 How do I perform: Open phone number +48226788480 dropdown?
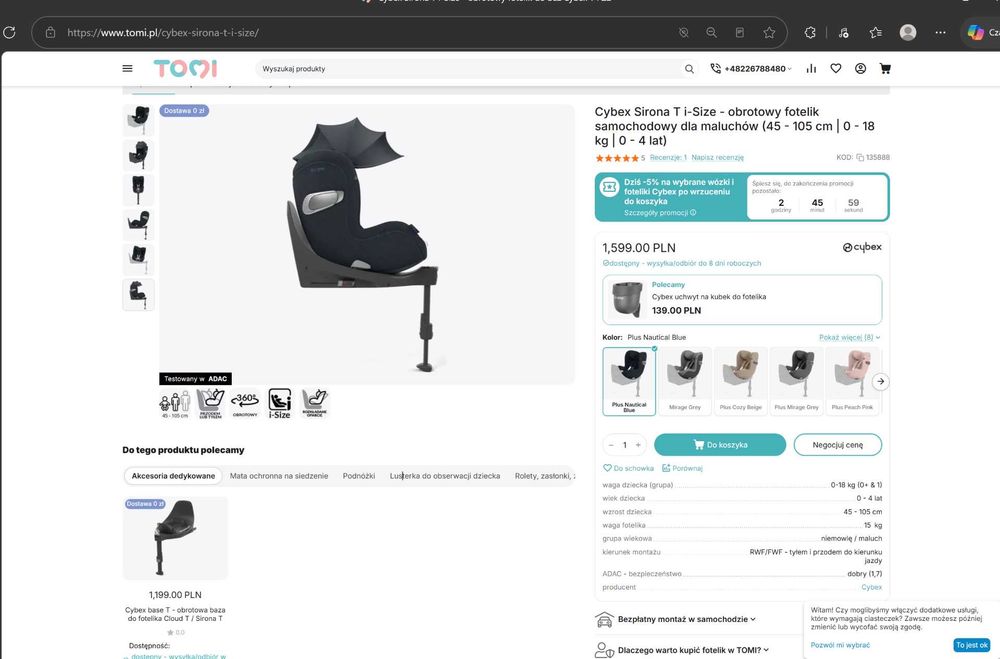point(751,68)
